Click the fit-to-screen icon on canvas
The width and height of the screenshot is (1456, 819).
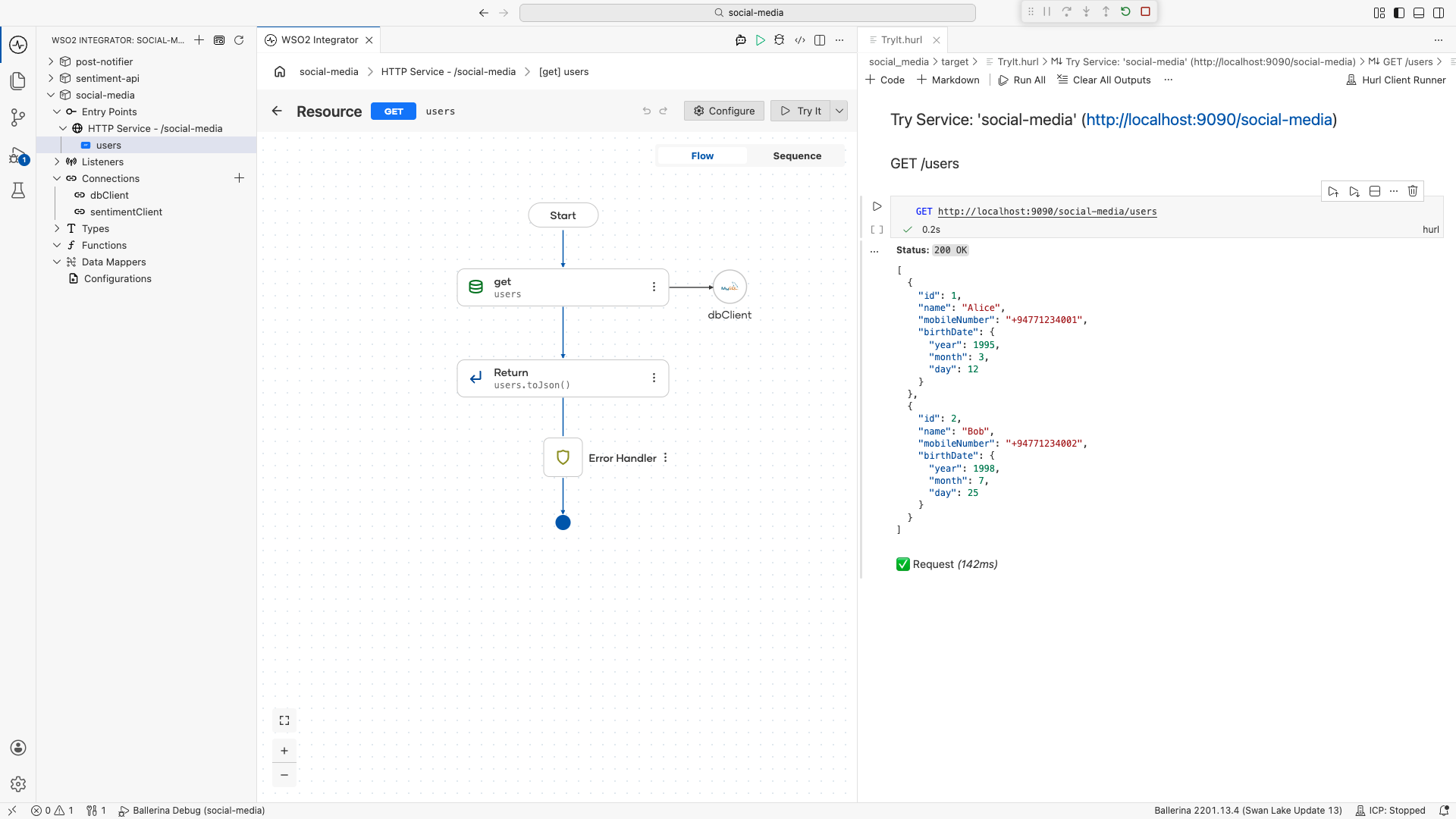coord(284,720)
